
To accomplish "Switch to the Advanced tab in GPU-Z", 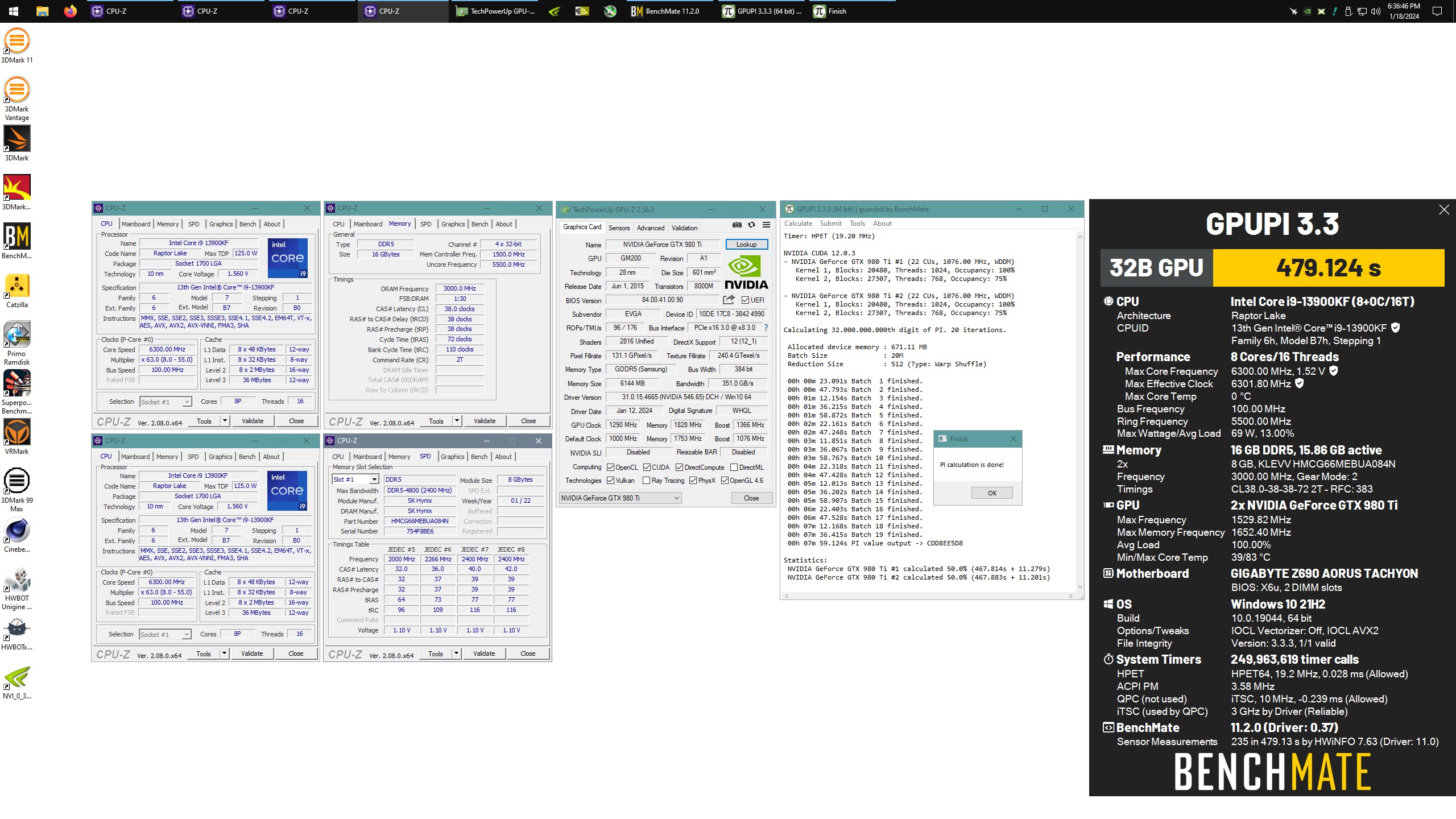I will tap(651, 228).
